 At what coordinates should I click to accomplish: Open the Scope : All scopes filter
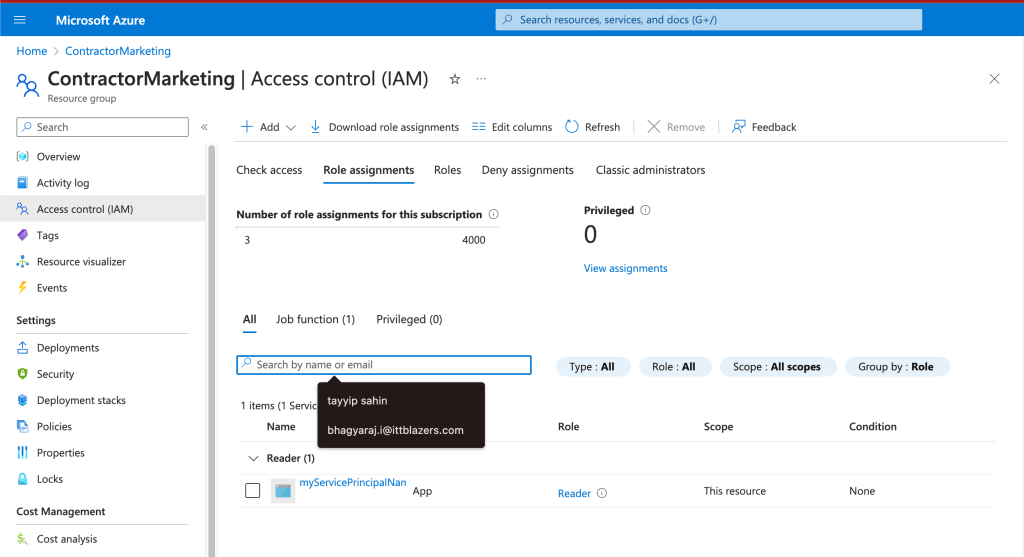pyautogui.click(x=777, y=367)
